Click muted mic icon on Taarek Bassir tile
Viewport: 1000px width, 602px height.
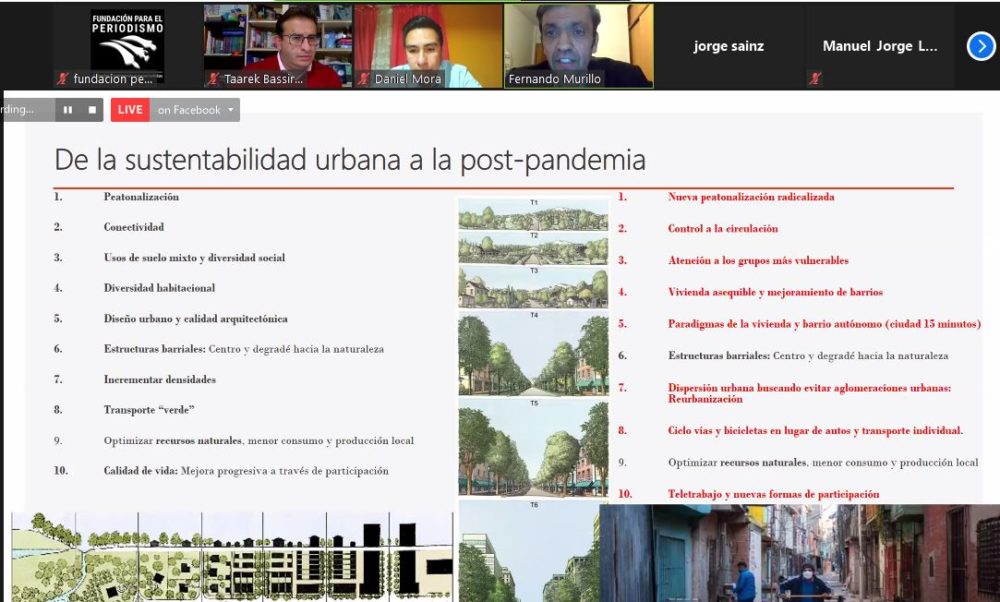coord(213,79)
